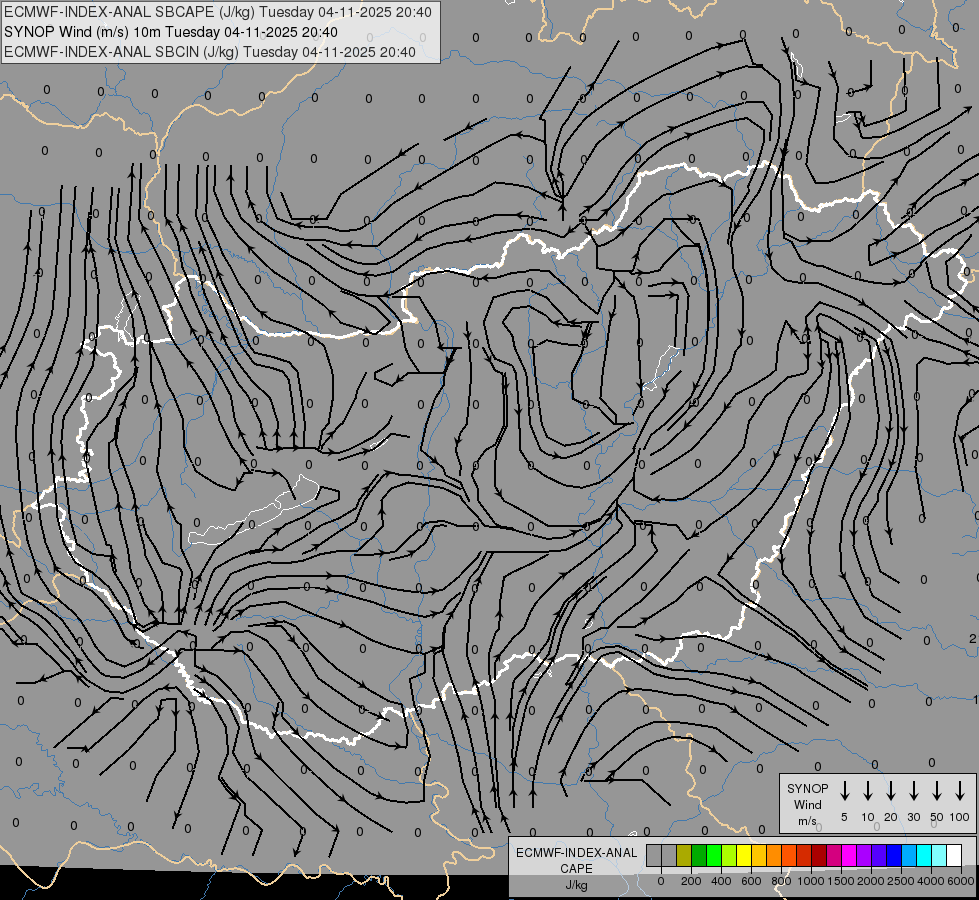Click the 'ECMWF-INDEX-ANAL SBCIN (J/kg)' title line
The width and height of the screenshot is (979, 900).
tap(210, 52)
